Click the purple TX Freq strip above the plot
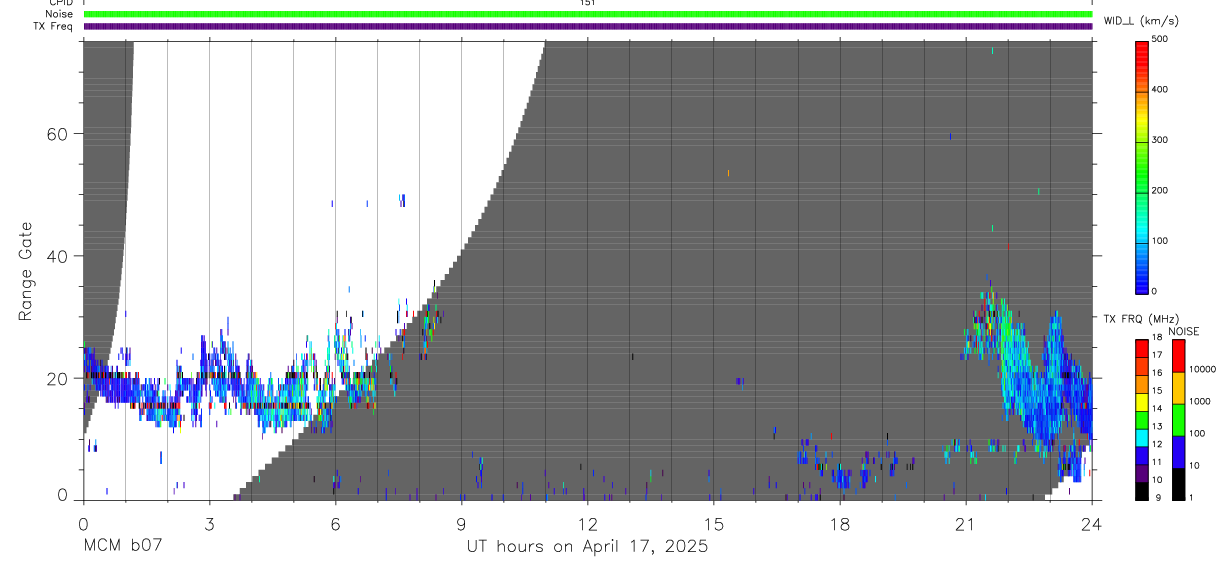Screen dimensions: 1228x567 click(x=587, y=26)
